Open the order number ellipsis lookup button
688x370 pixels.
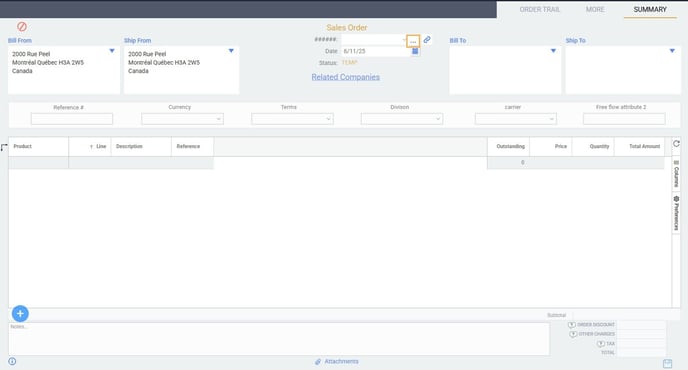413,41
